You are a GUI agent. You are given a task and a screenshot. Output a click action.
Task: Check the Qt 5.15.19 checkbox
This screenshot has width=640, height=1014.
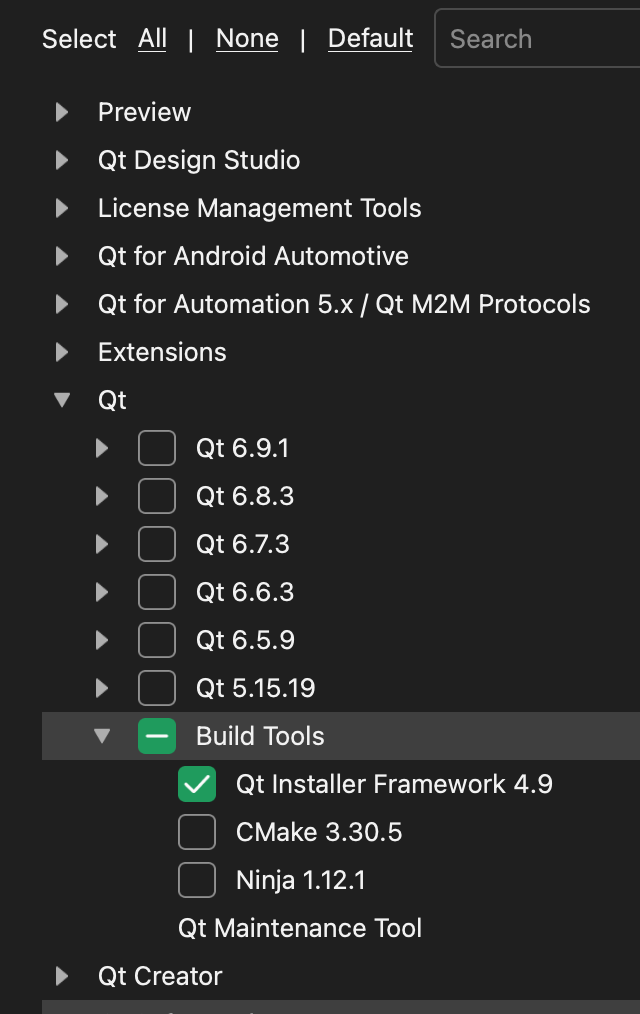(157, 688)
